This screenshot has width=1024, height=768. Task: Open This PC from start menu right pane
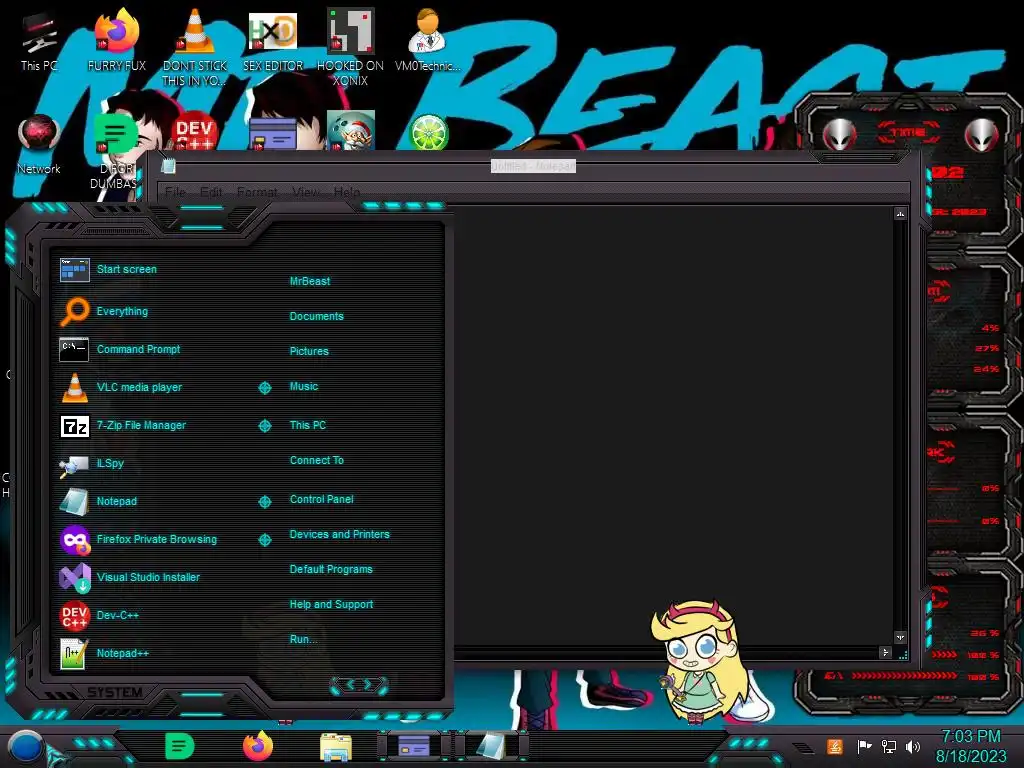(308, 425)
